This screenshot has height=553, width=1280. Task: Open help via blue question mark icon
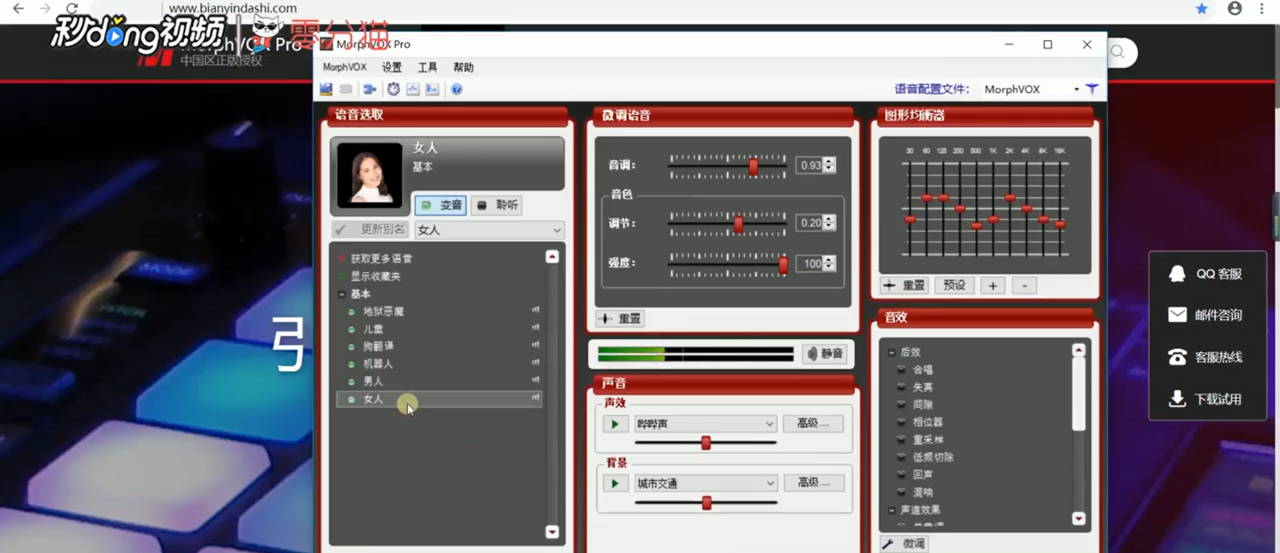point(456,89)
